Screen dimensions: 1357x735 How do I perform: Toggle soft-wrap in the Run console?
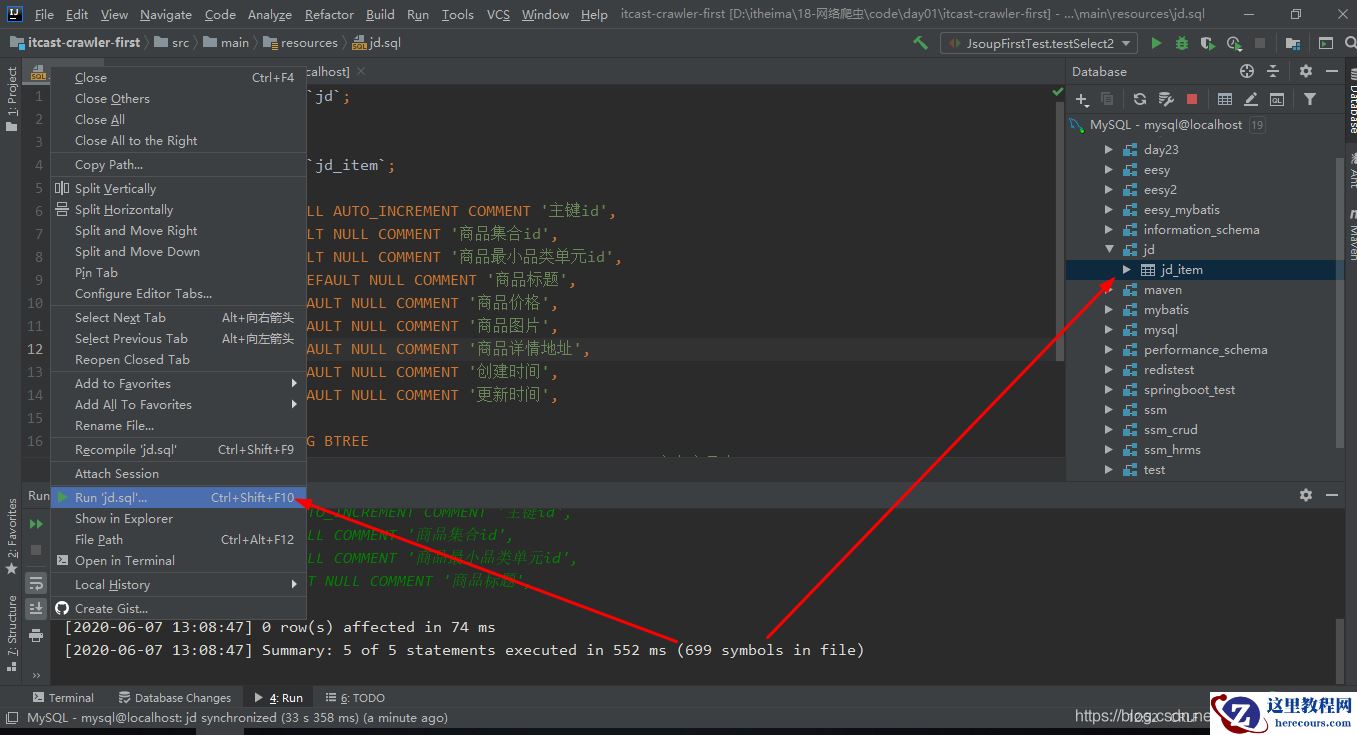(36, 582)
